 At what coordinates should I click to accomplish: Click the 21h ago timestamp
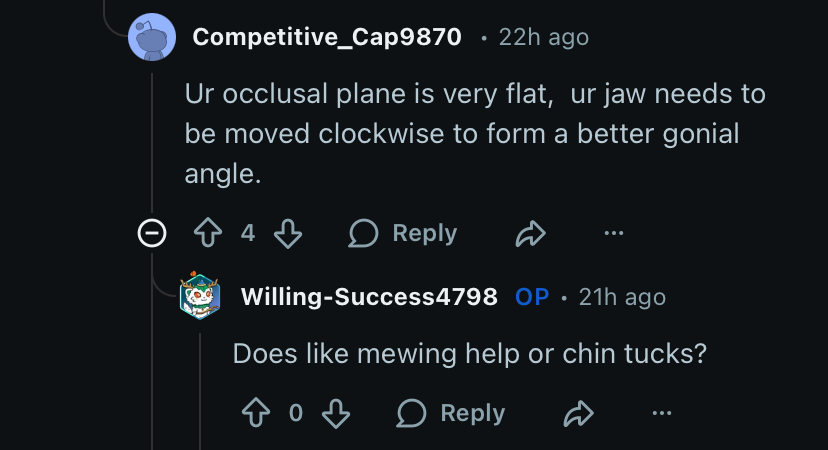(x=621, y=297)
